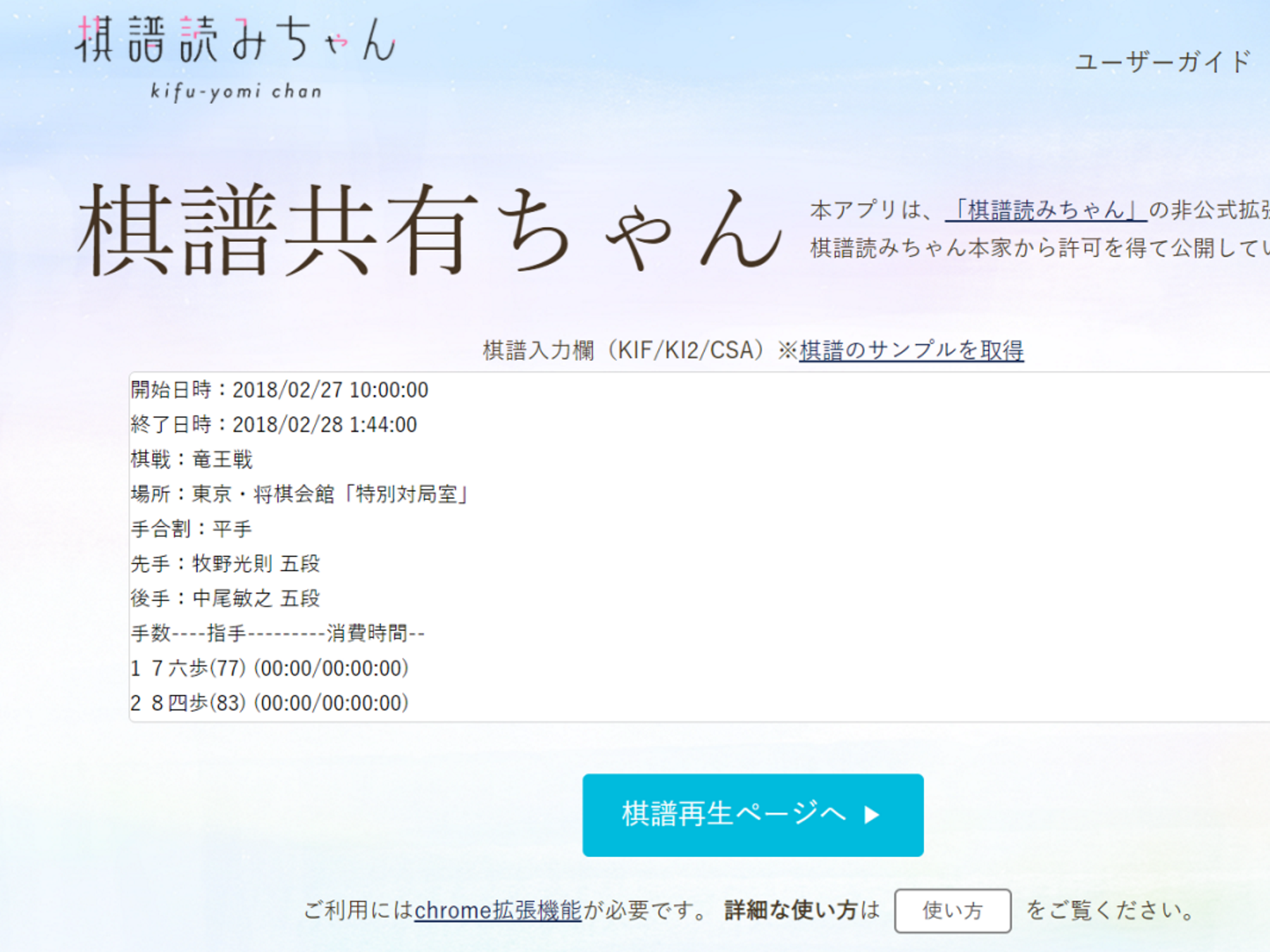Click the 使い方 button
The width and height of the screenshot is (1270, 952).
pos(952,911)
